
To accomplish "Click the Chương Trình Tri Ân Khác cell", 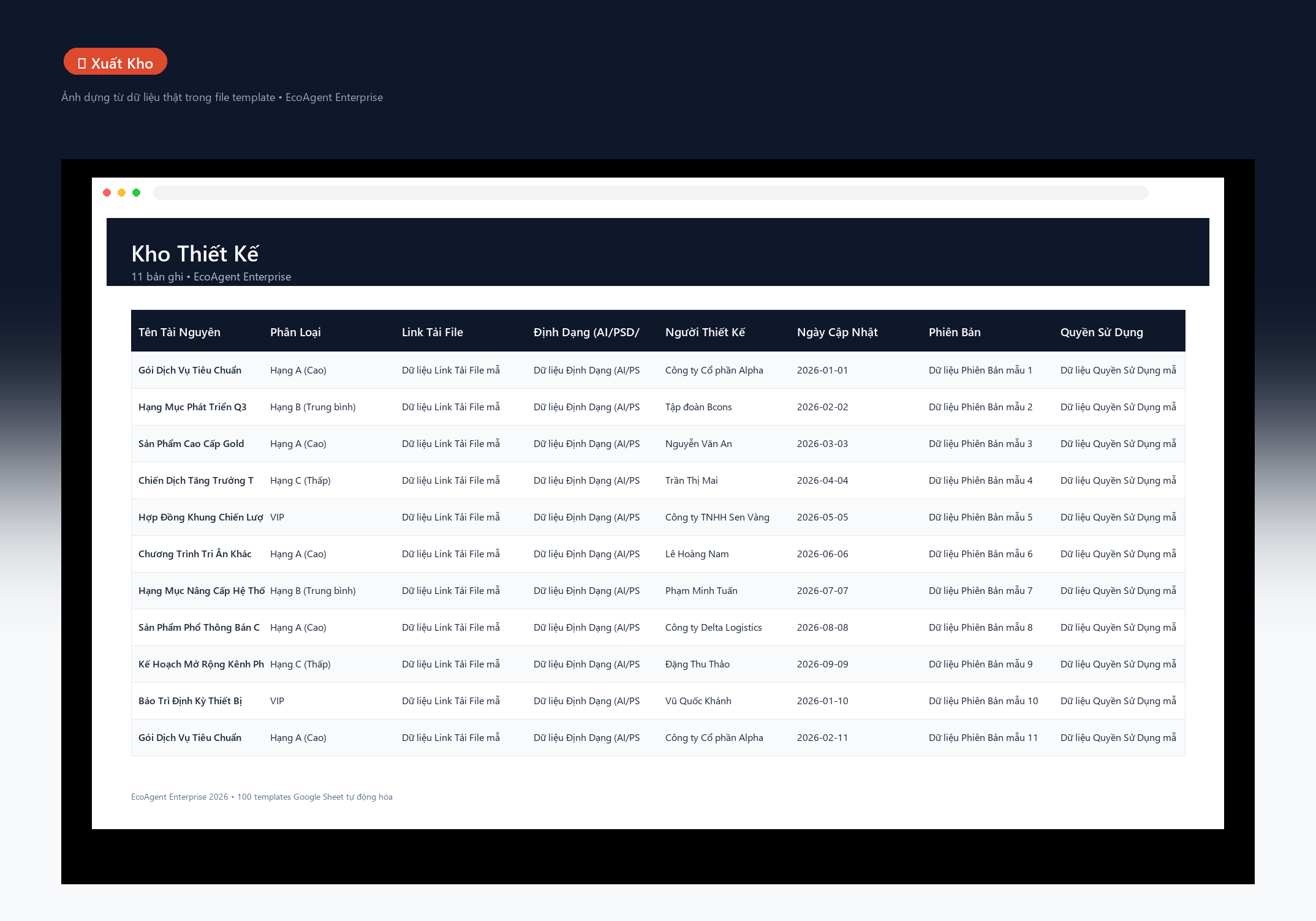I will pos(195,554).
